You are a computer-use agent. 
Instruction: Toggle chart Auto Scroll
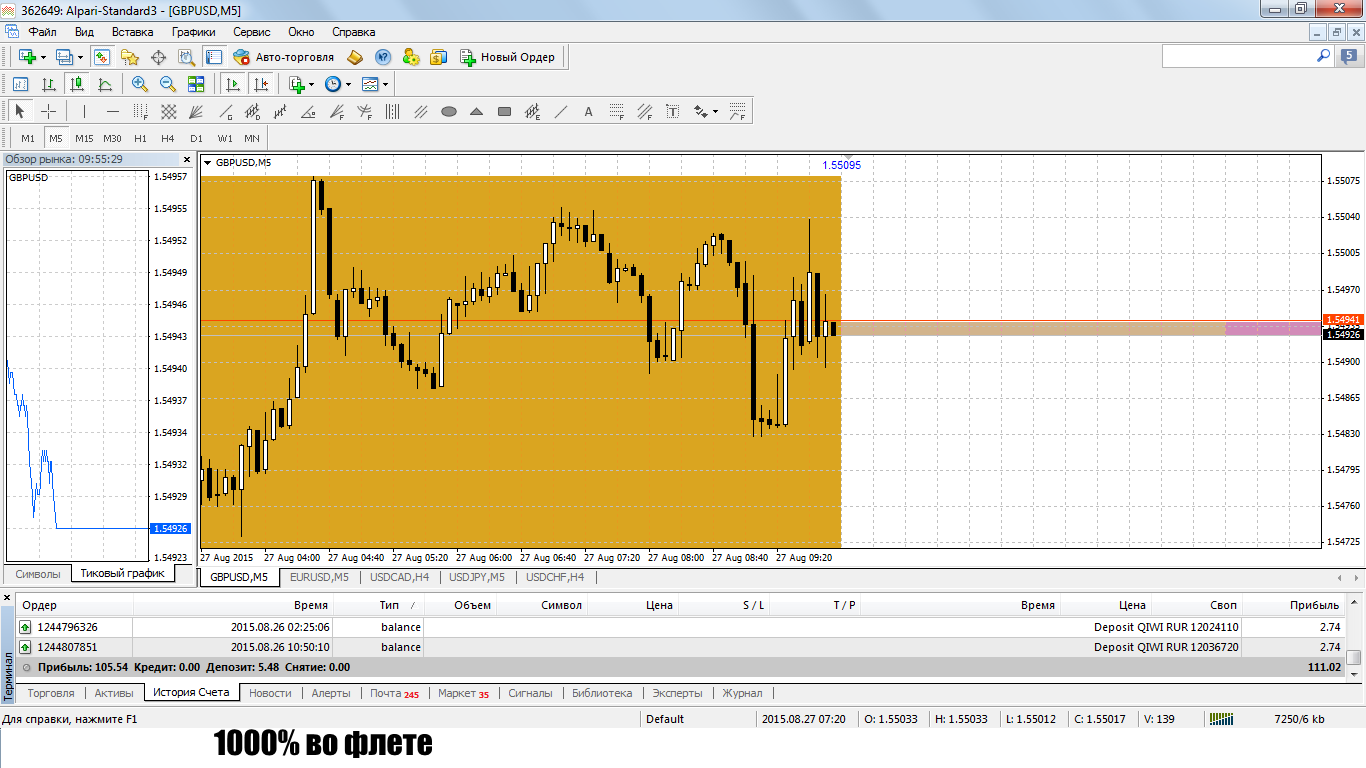233,84
